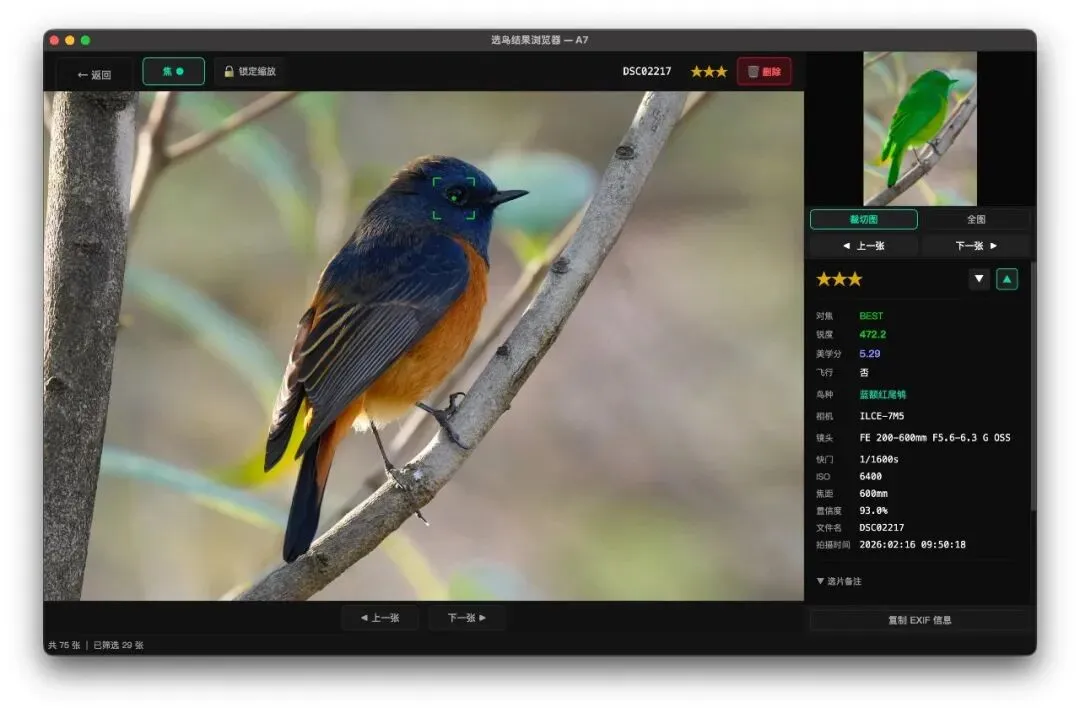1080x713 pixels.
Task: Click the DSC02217 filename in the top toolbar
Action: point(647,72)
